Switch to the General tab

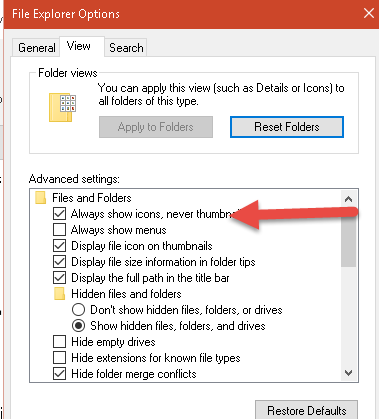click(36, 48)
